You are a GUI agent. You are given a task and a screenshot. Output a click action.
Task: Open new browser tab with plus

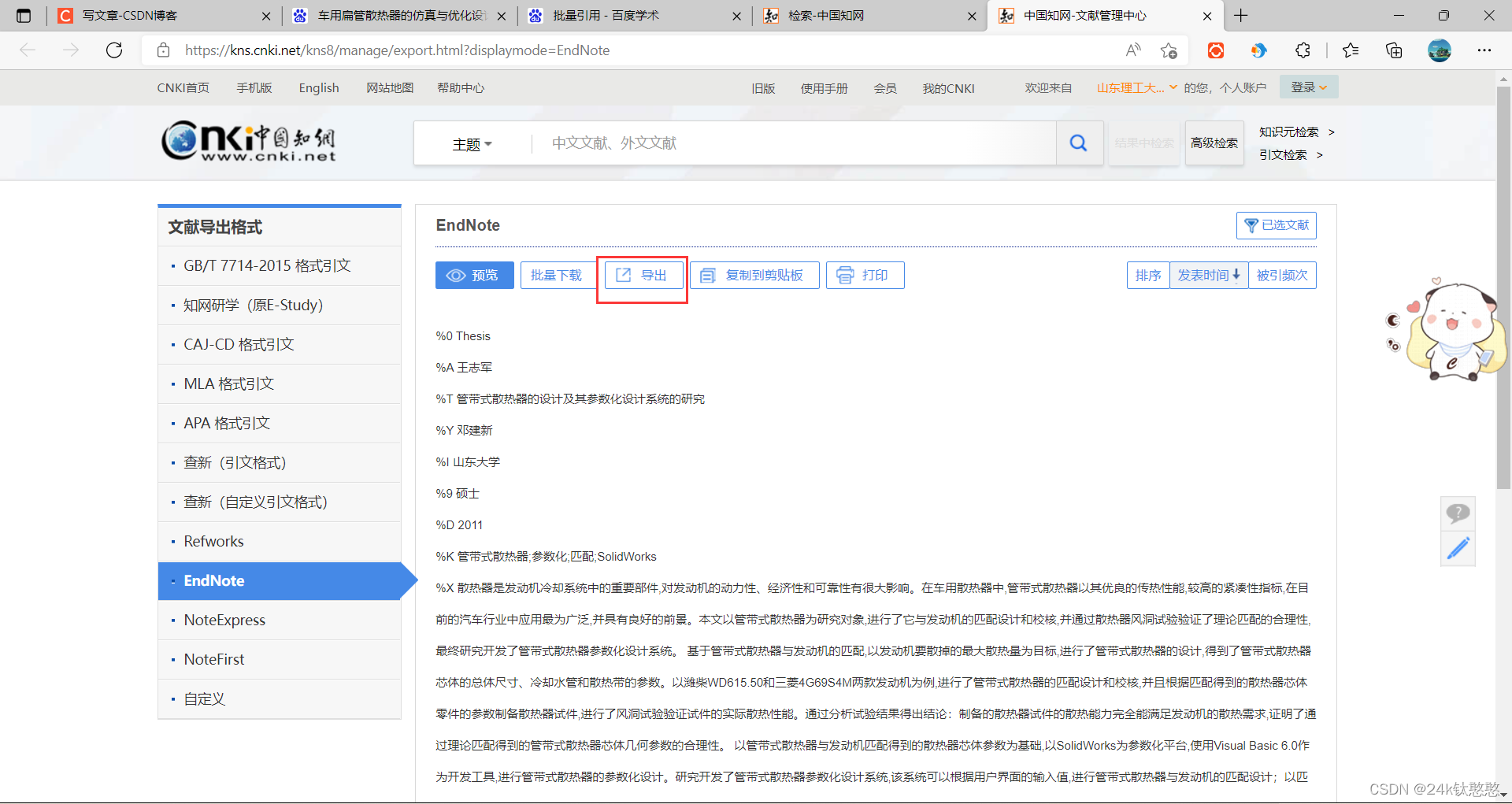[1241, 16]
